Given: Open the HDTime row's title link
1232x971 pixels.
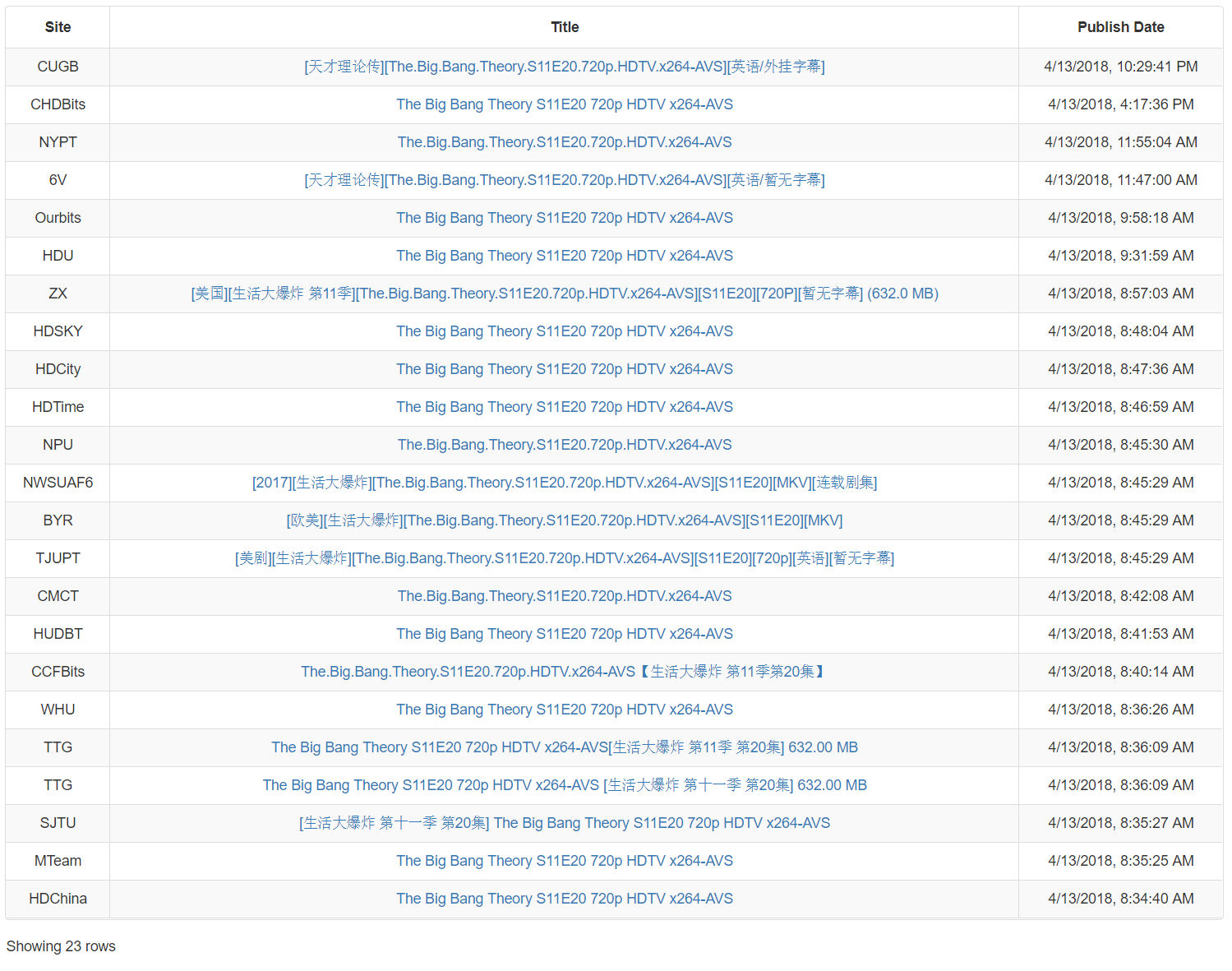Looking at the screenshot, I should tap(565, 407).
